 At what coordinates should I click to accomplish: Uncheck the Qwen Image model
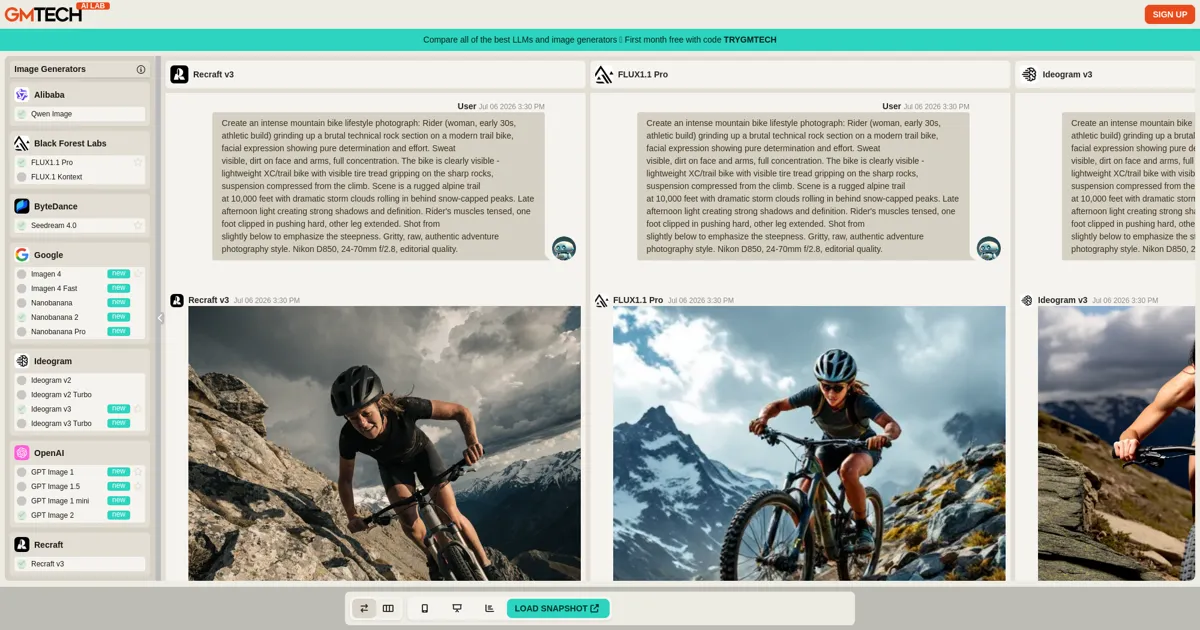click(x=22, y=114)
